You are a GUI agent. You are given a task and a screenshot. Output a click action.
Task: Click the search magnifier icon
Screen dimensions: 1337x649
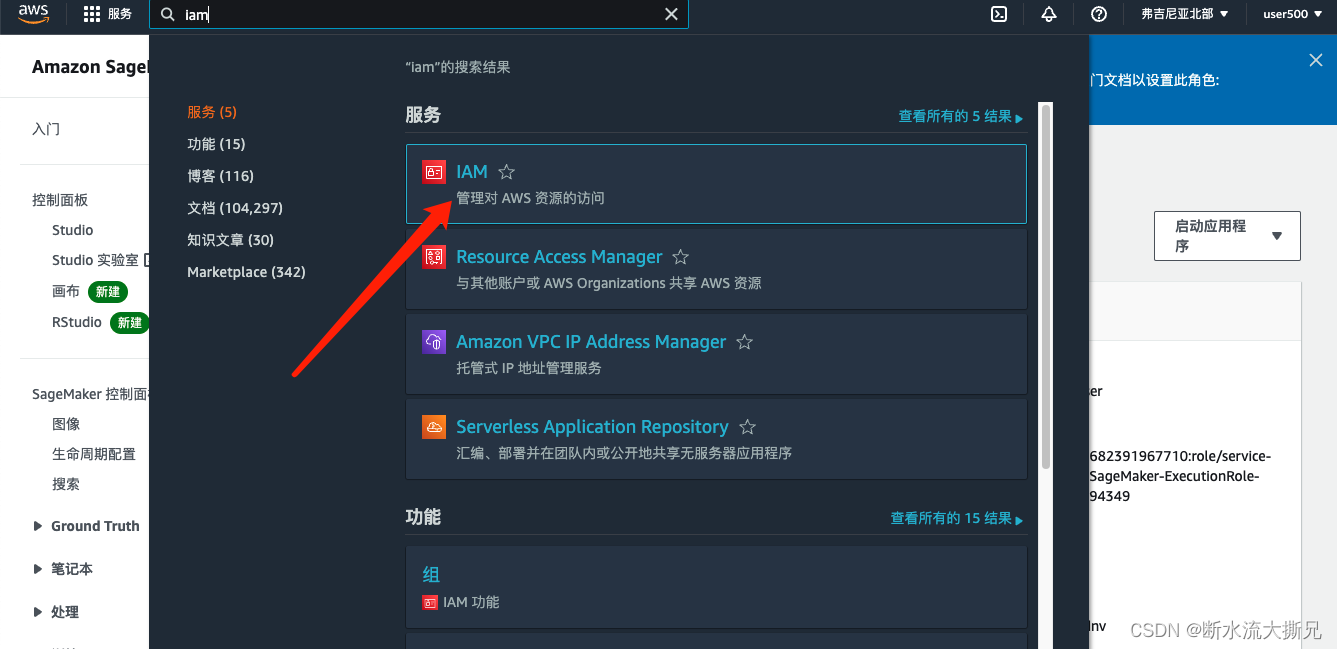click(x=168, y=14)
